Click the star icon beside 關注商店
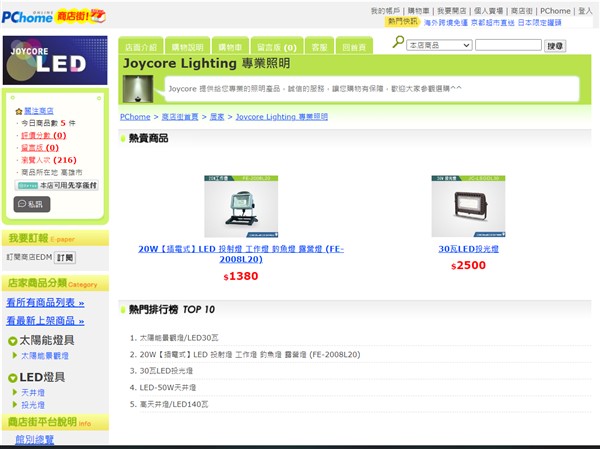This screenshot has width=600, height=449. tap(19, 111)
